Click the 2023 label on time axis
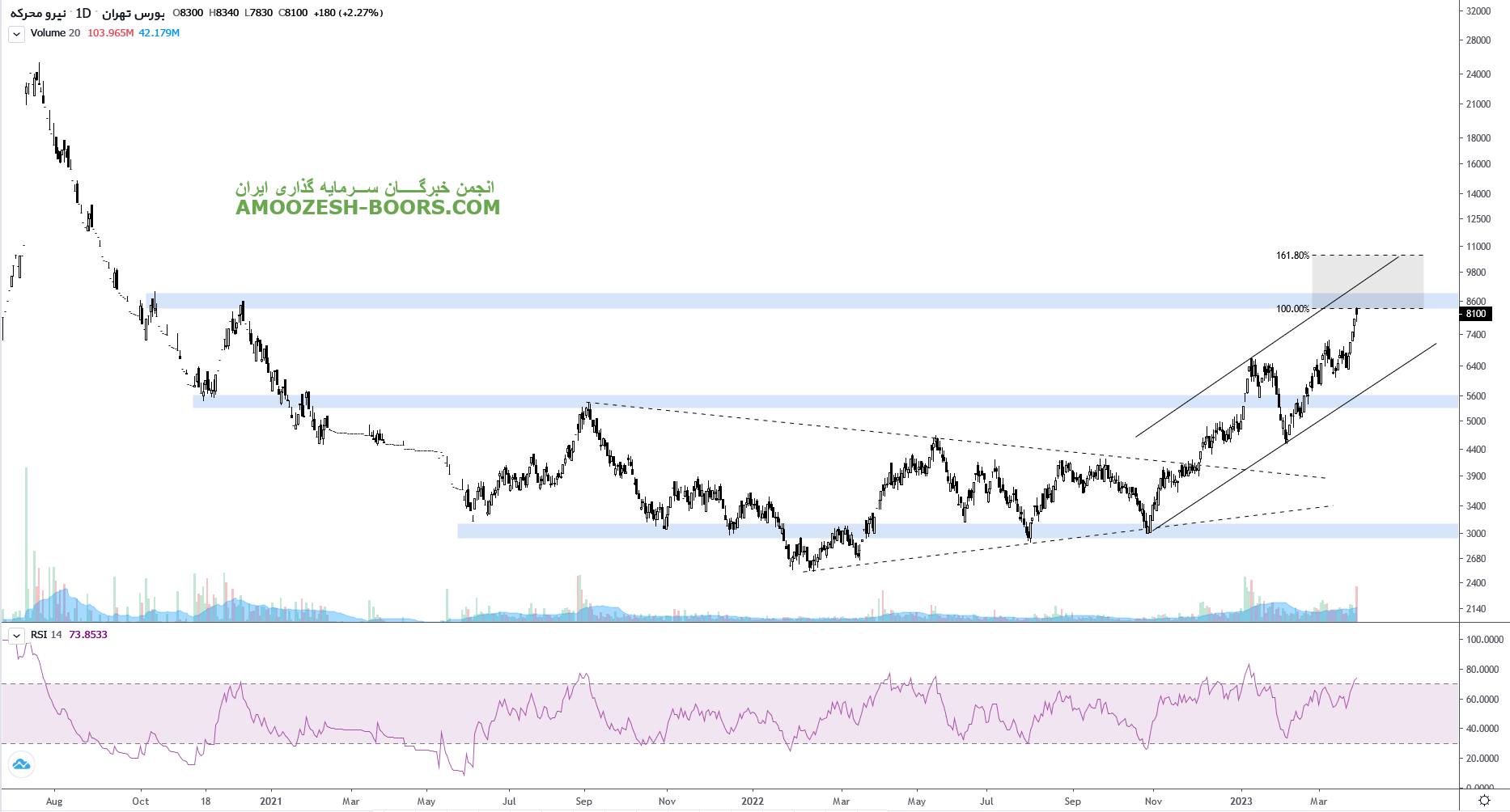The image size is (1510, 812). 1241,801
